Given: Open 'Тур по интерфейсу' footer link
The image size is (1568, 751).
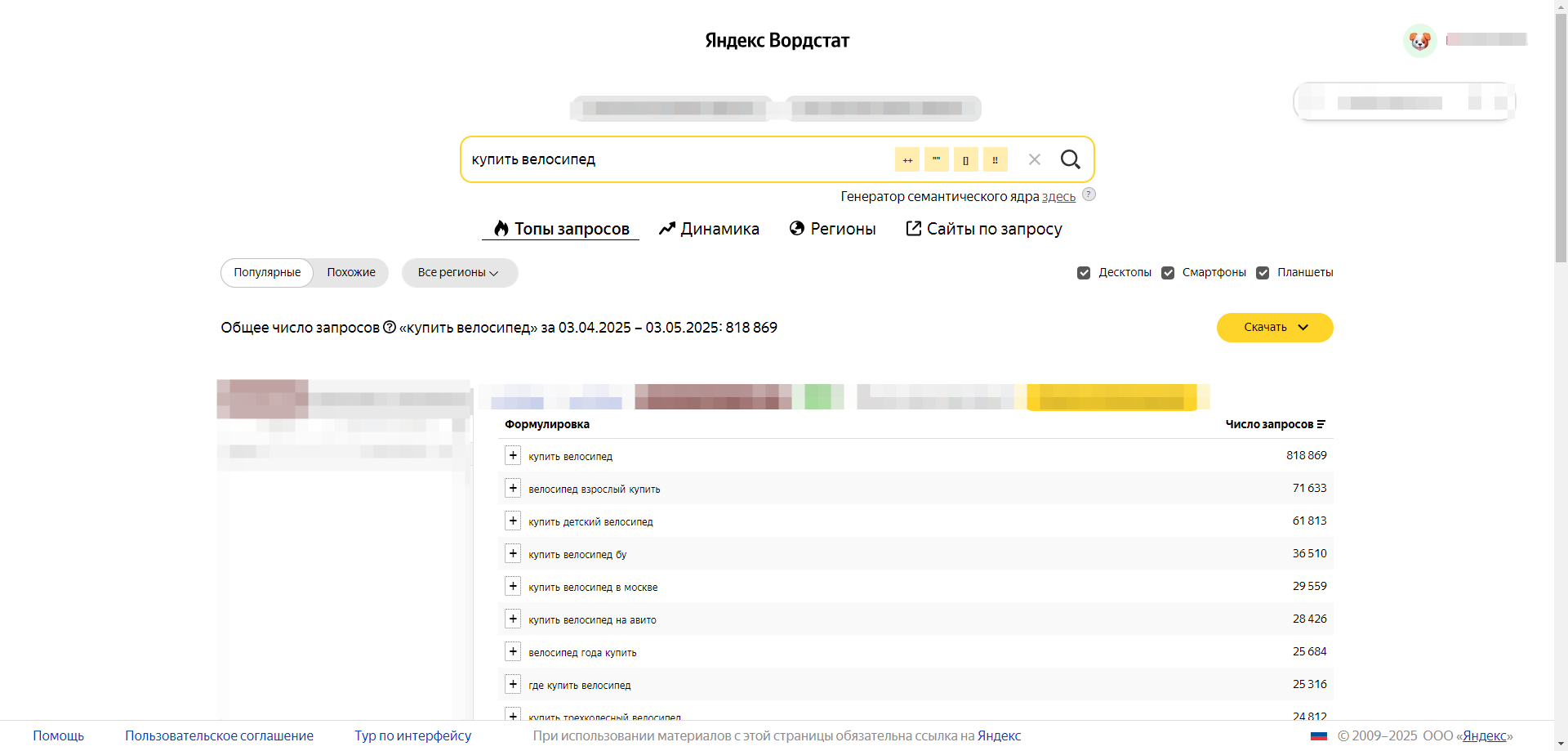Looking at the screenshot, I should click(x=412, y=736).
